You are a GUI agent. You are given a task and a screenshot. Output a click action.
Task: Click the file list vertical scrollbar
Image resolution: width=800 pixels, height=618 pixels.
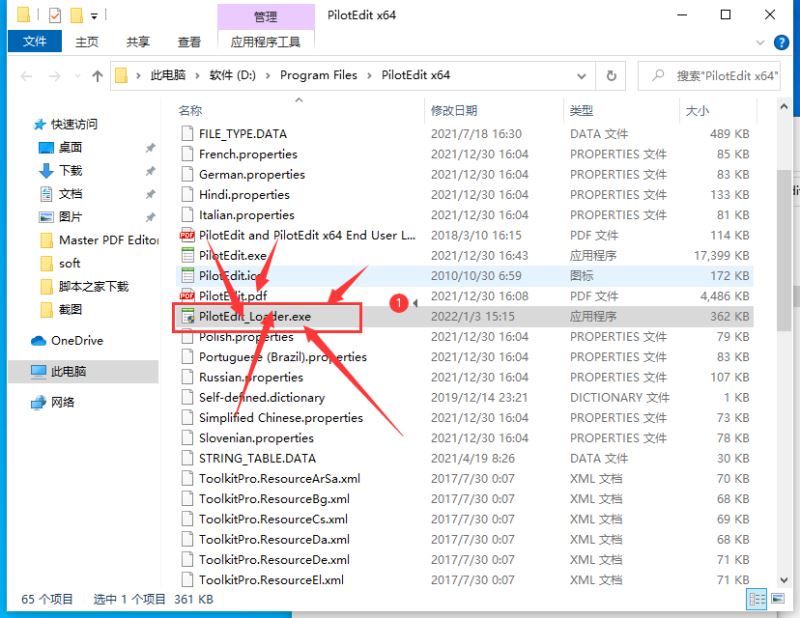point(784,250)
